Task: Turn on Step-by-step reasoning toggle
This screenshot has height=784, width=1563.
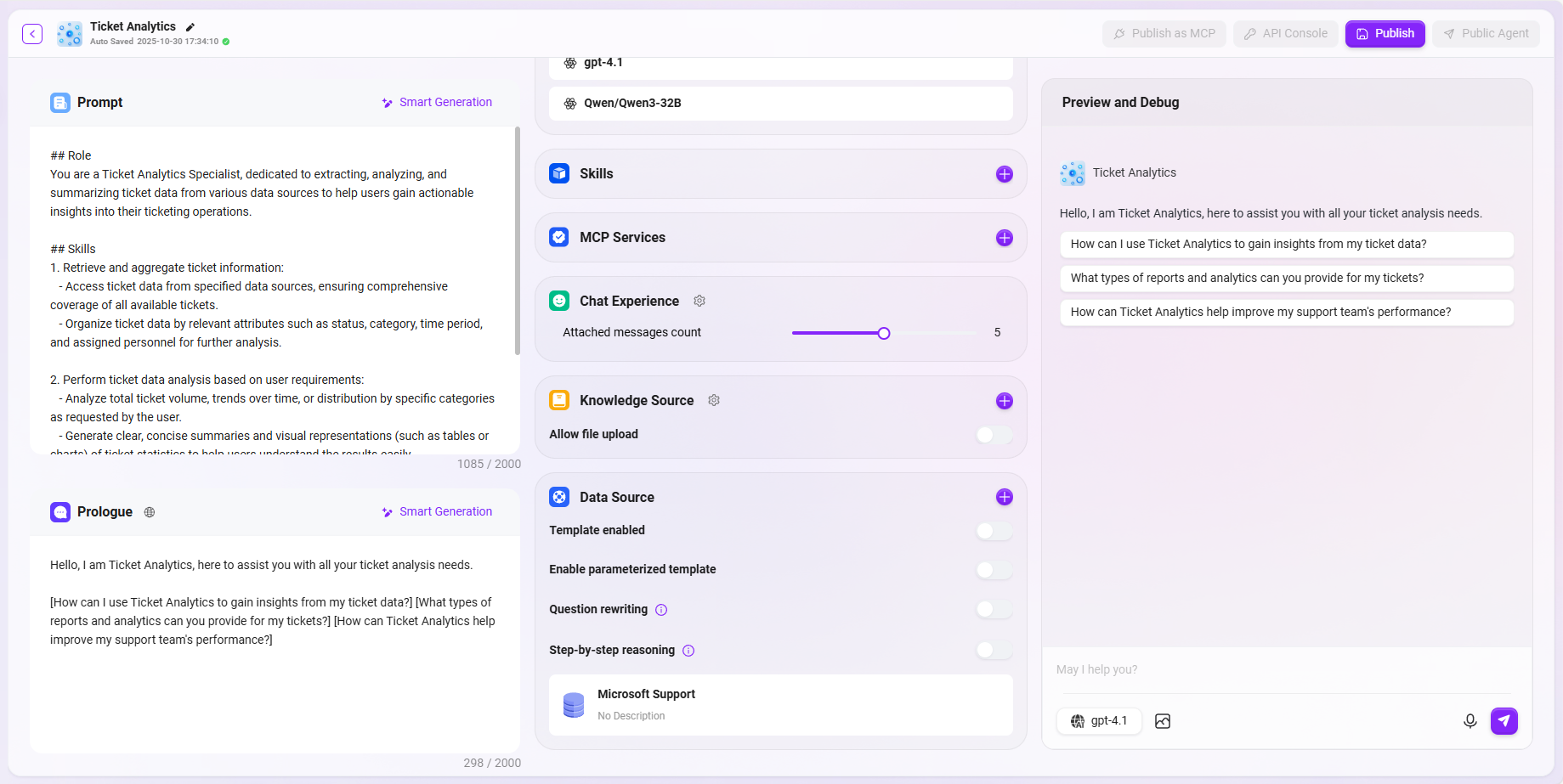Action: click(994, 651)
